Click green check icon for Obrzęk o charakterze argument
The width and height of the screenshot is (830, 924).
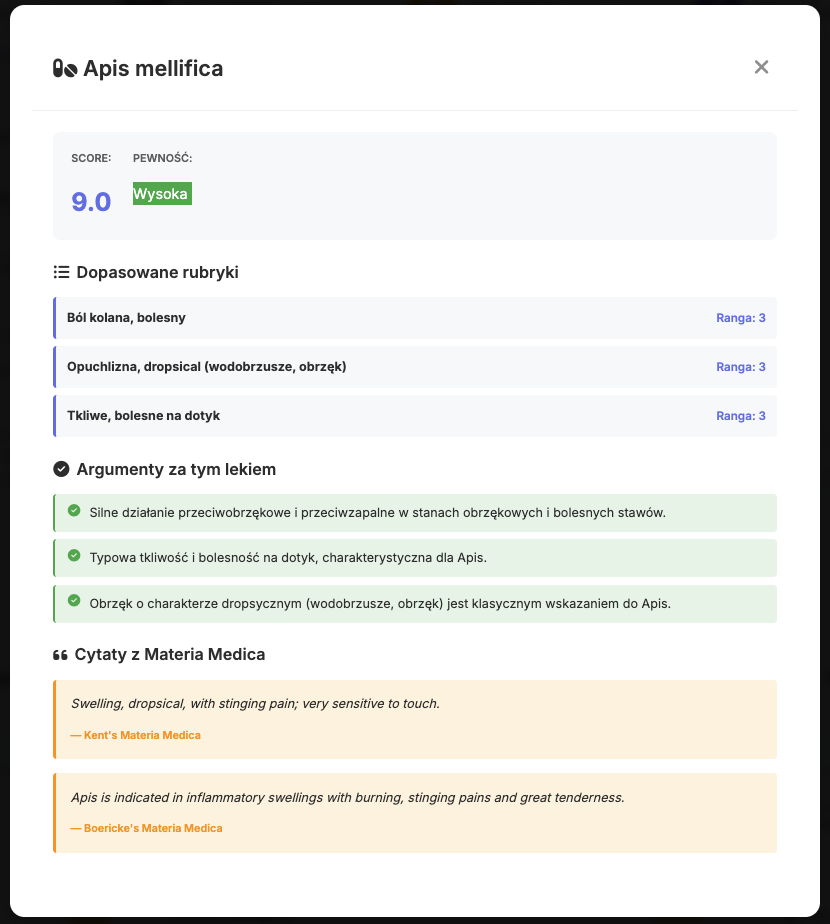pyautogui.click(x=74, y=600)
